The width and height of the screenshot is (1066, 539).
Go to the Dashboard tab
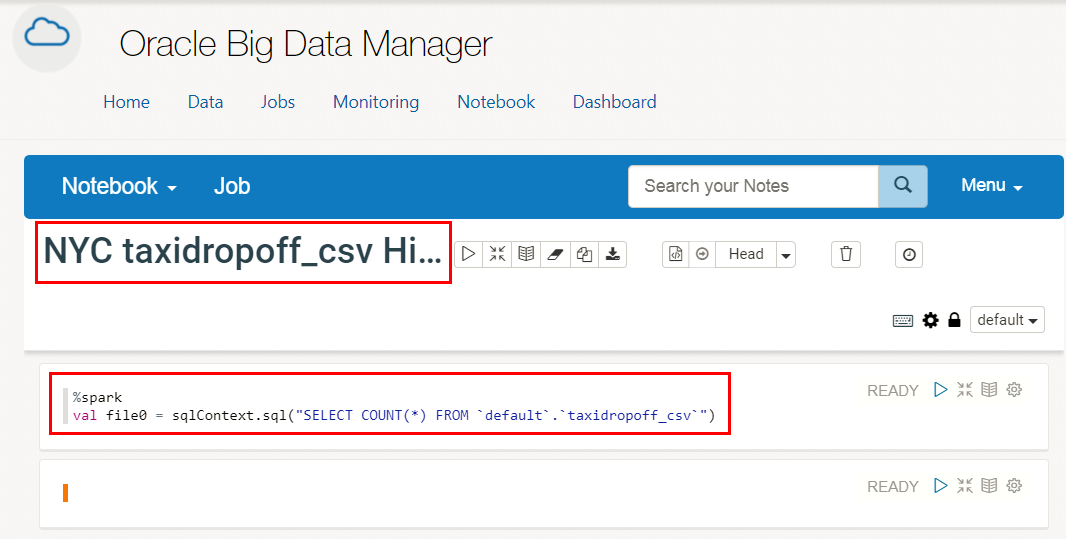(x=614, y=102)
